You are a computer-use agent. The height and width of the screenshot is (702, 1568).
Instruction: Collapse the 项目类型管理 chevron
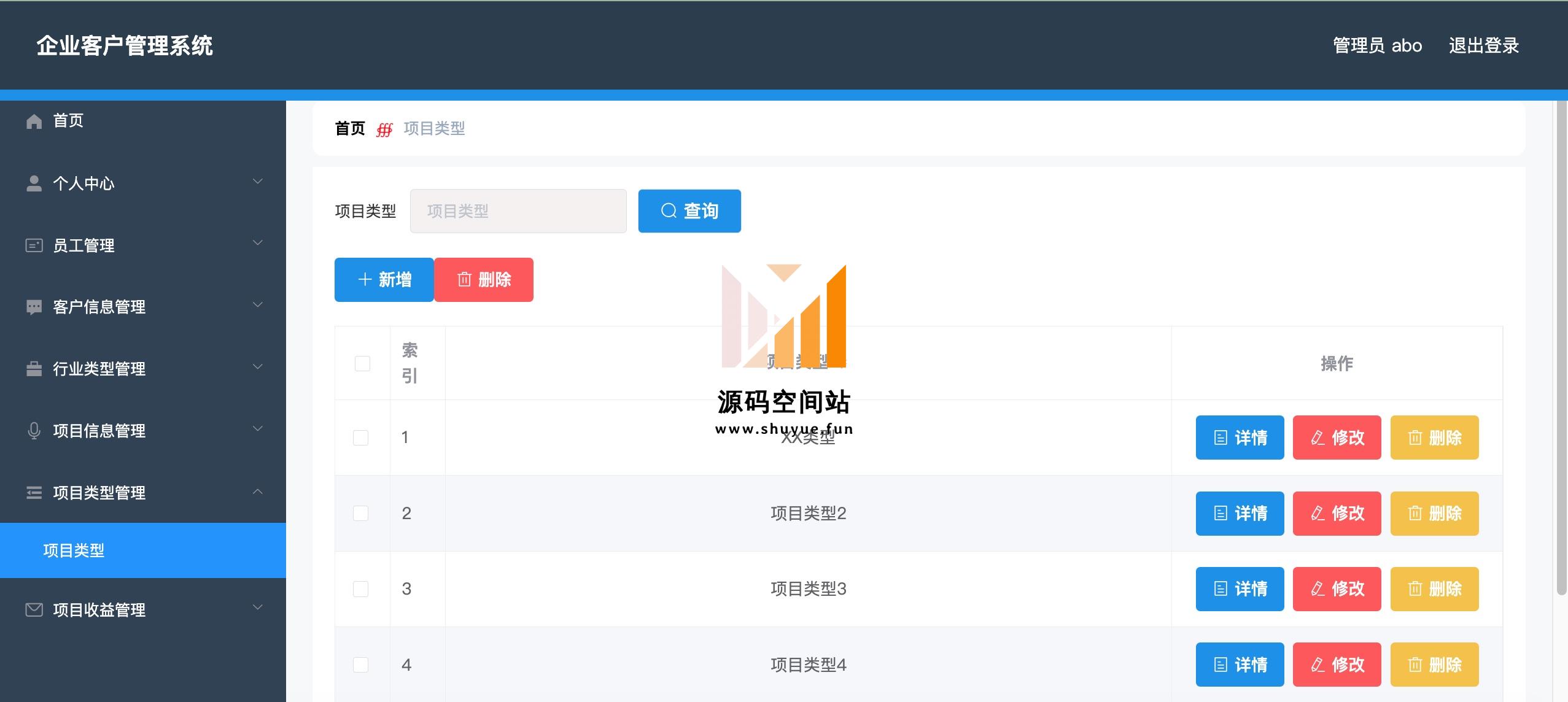coord(258,492)
